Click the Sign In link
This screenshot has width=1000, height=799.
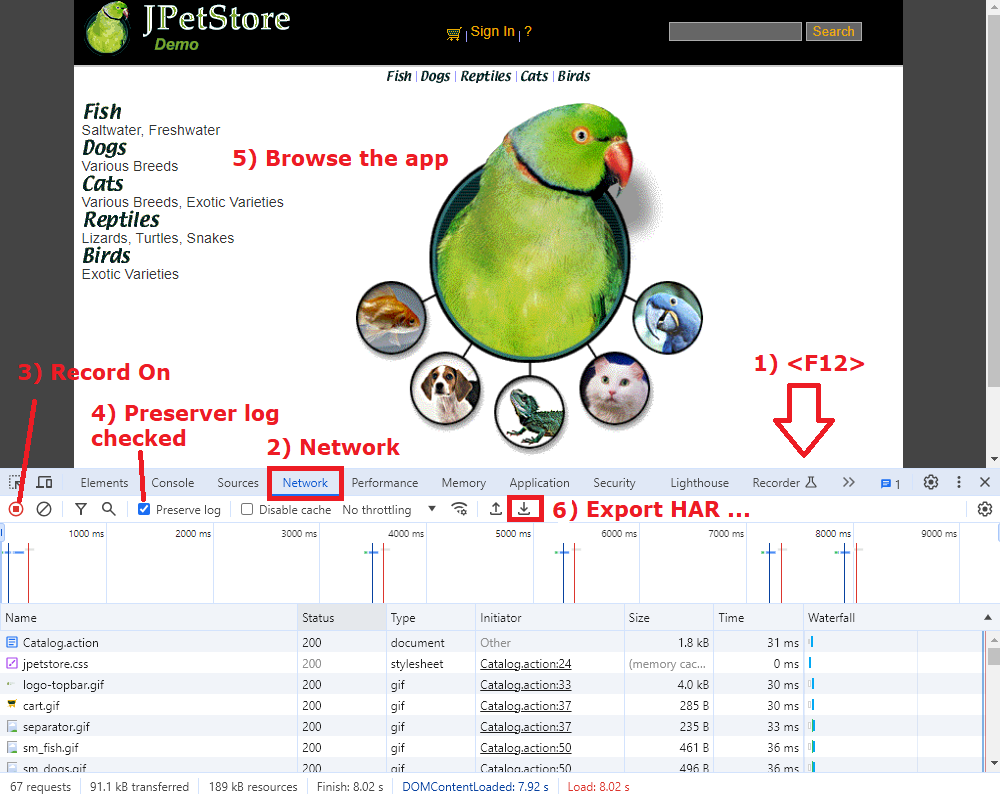pos(493,31)
